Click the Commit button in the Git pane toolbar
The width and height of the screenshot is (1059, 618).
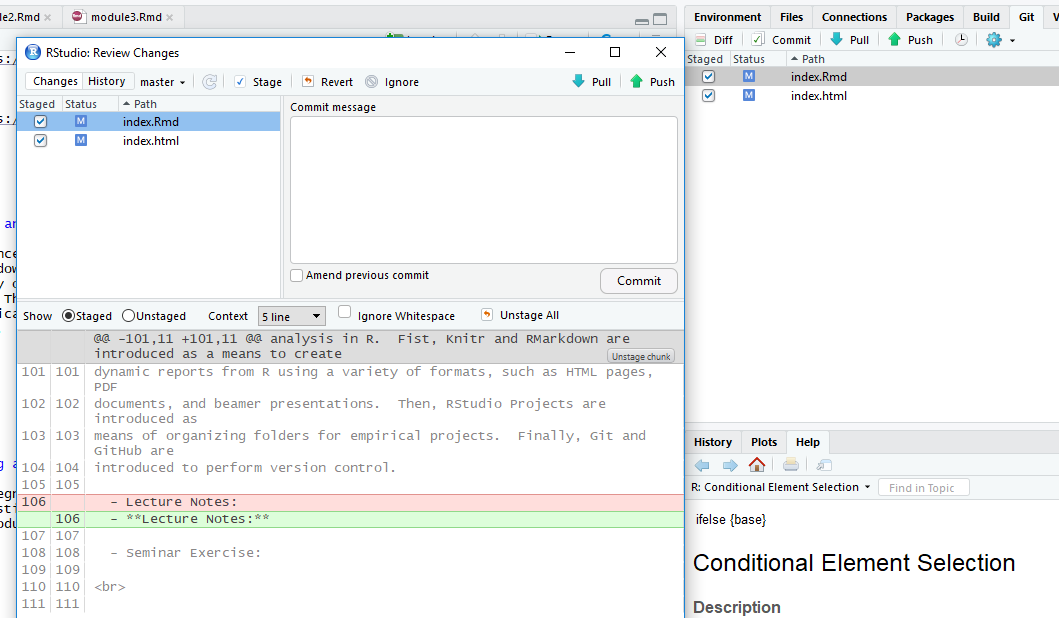781,40
